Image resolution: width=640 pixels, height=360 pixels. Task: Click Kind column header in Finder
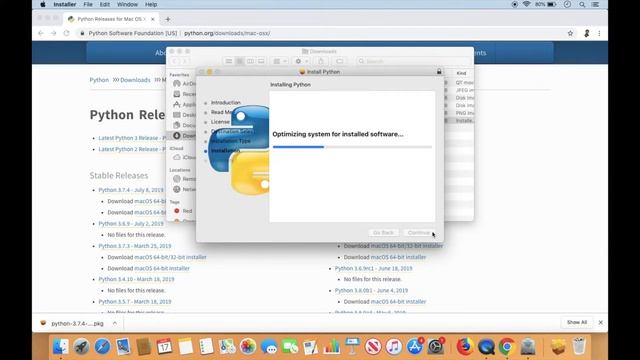[x=461, y=73]
